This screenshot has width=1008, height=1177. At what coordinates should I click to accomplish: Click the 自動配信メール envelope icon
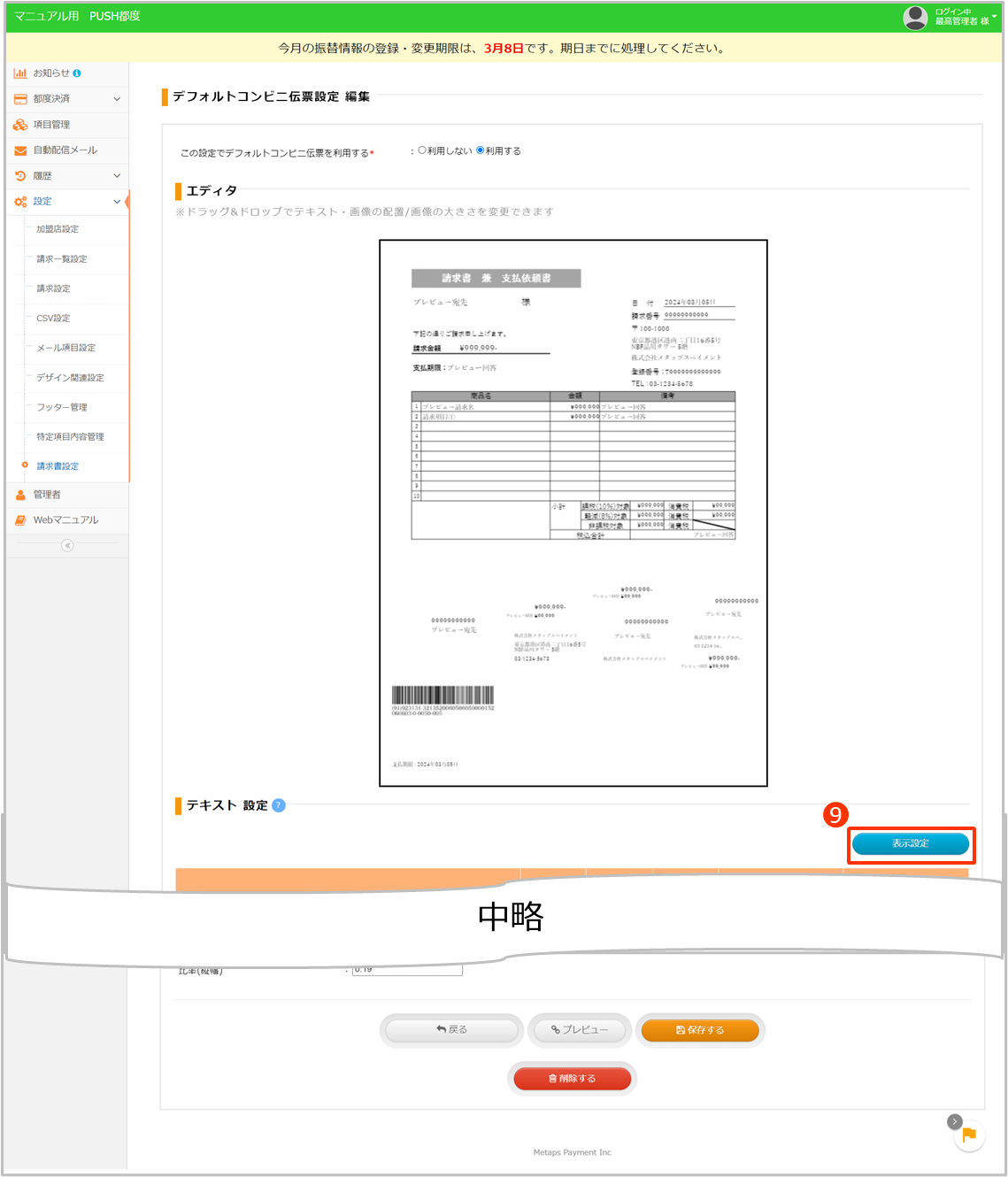tap(20, 150)
